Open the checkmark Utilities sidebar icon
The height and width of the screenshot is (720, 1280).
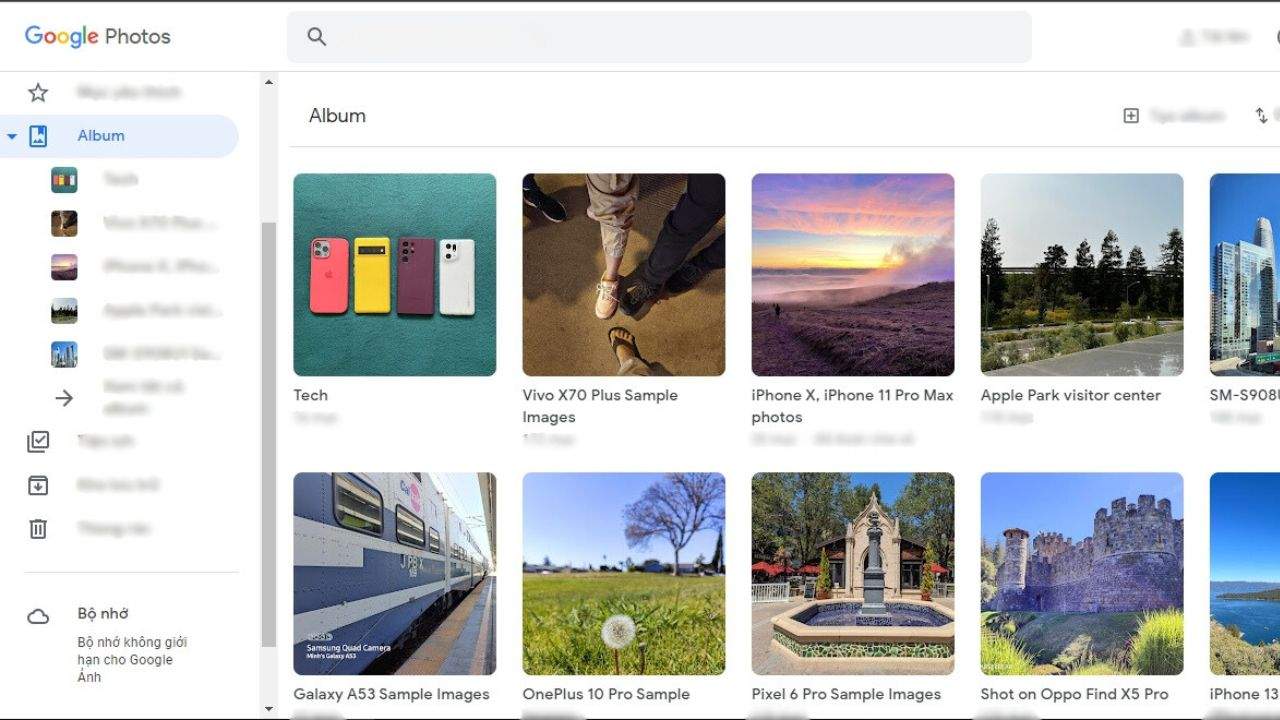pos(38,441)
